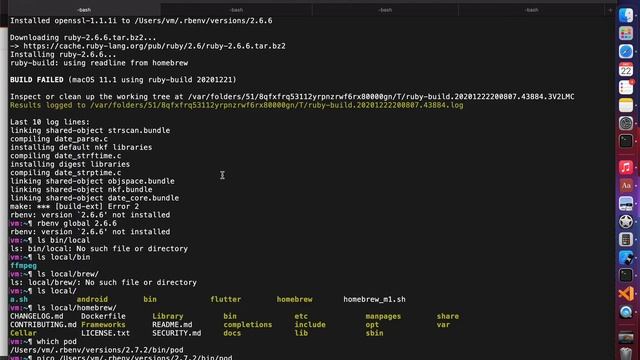Open QuickTime Player from the dock
This screenshot has height=360, width=640.
[626, 312]
